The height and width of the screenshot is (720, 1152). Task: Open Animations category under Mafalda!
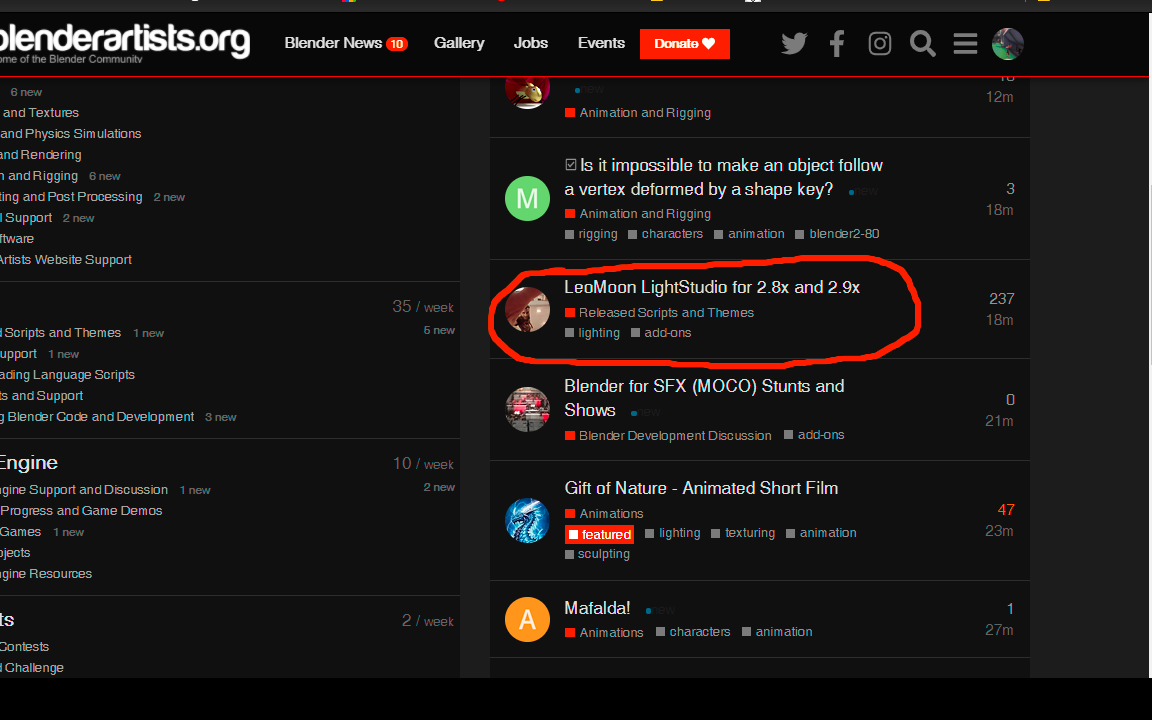coord(604,633)
